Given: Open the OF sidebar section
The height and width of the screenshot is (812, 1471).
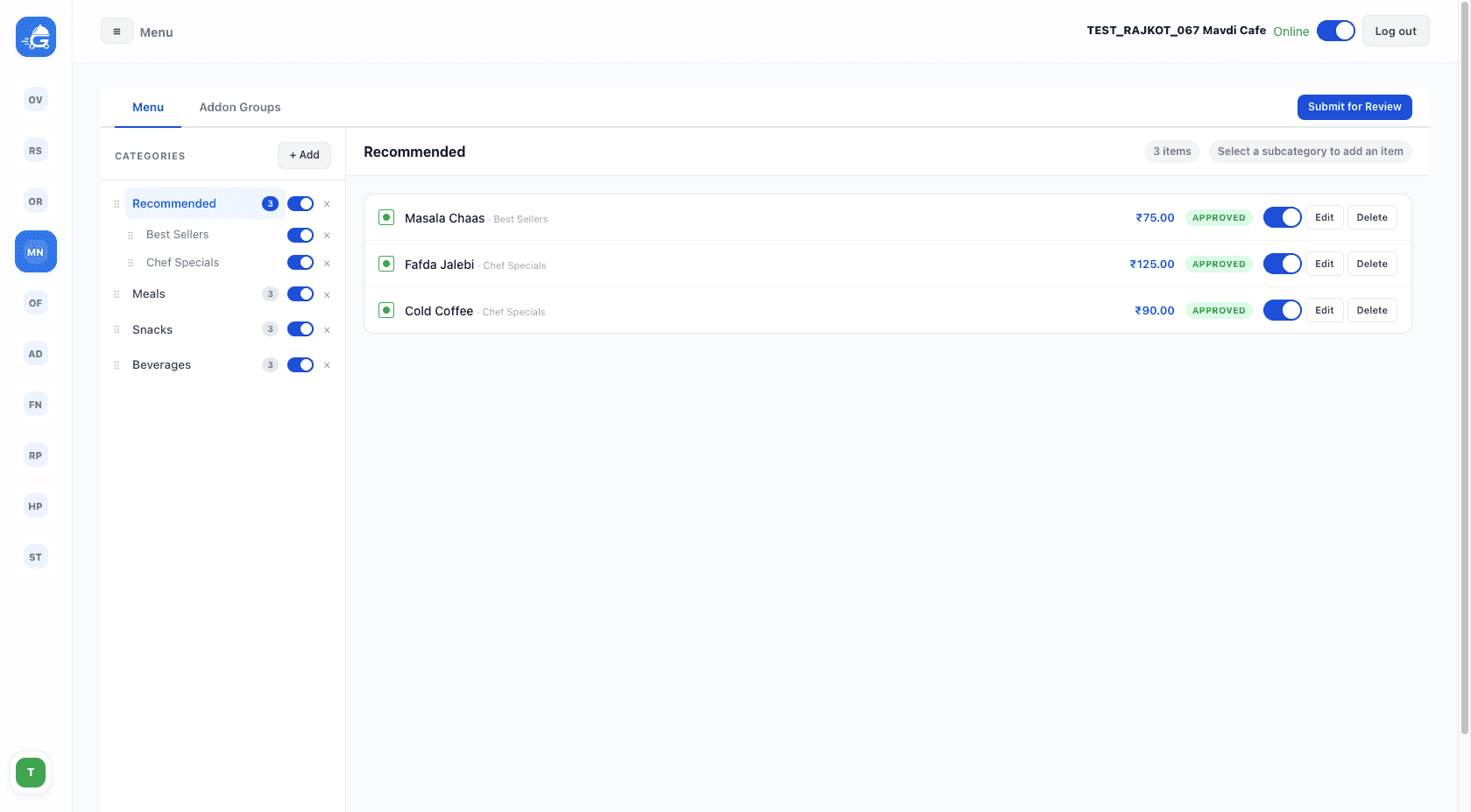Looking at the screenshot, I should point(35,303).
